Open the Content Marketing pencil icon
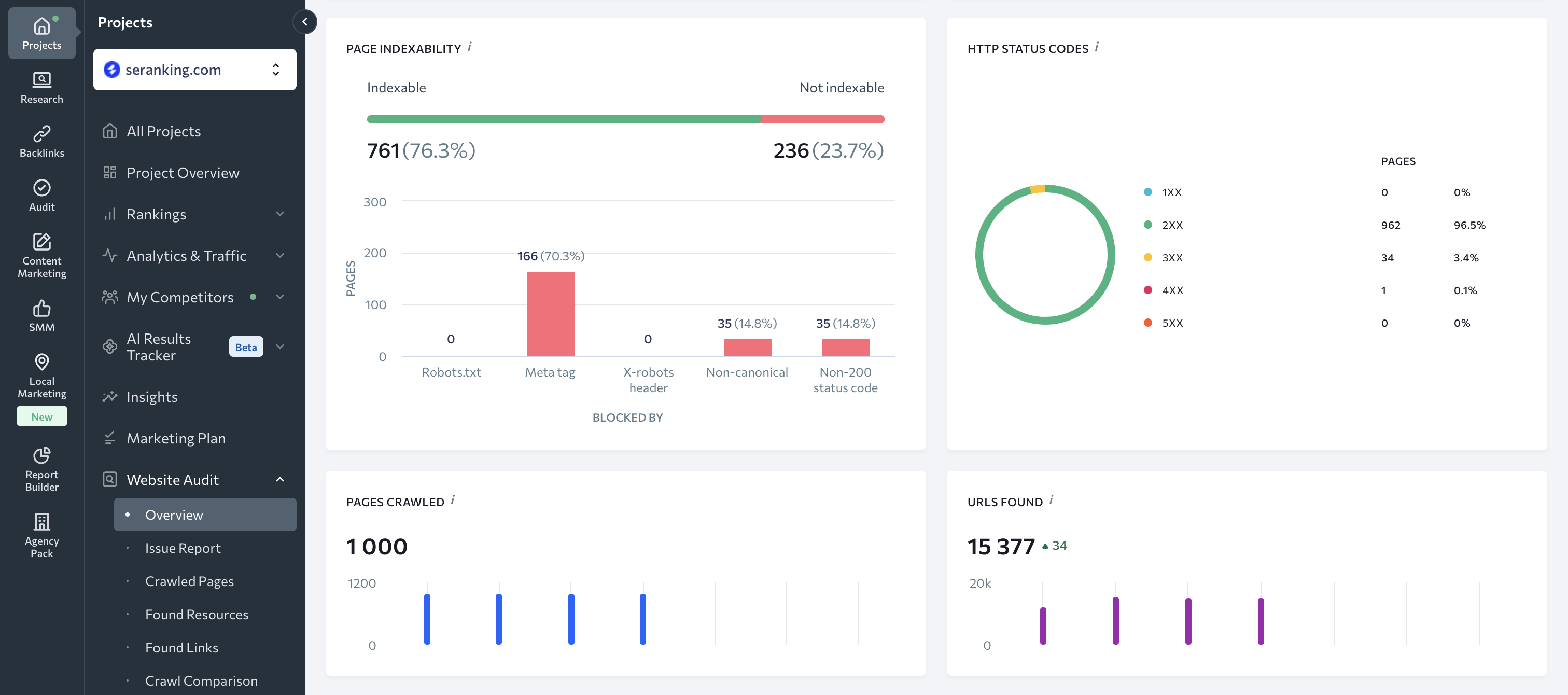 click(41, 242)
